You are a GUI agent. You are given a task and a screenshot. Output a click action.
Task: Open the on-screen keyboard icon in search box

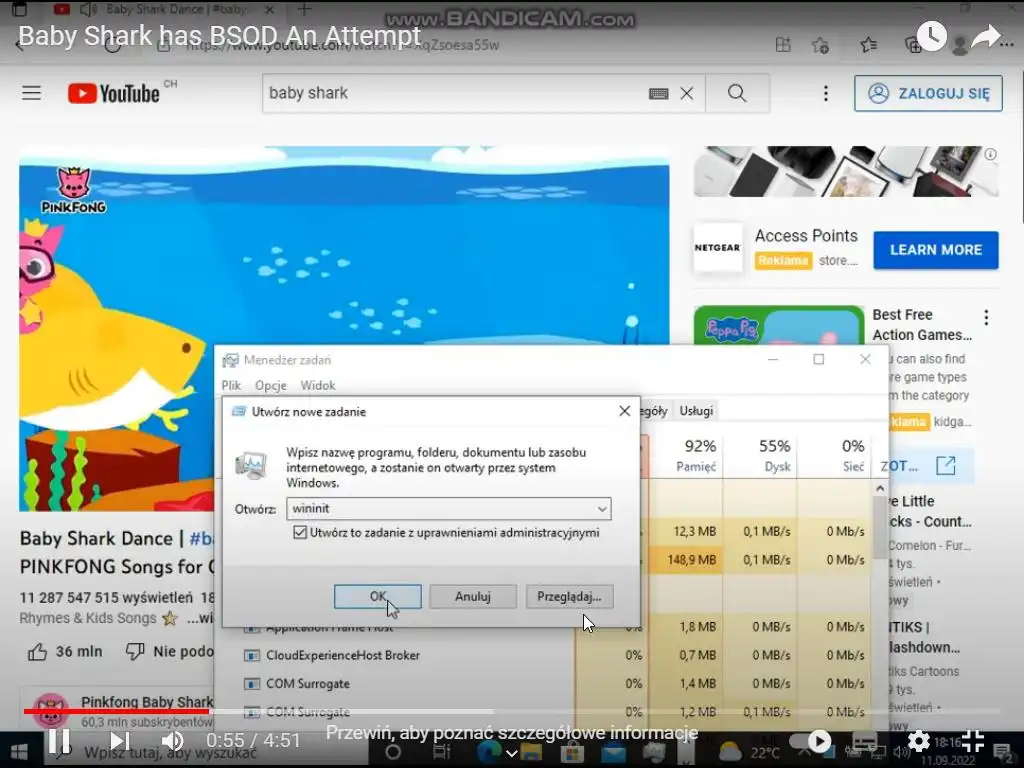tap(658, 93)
